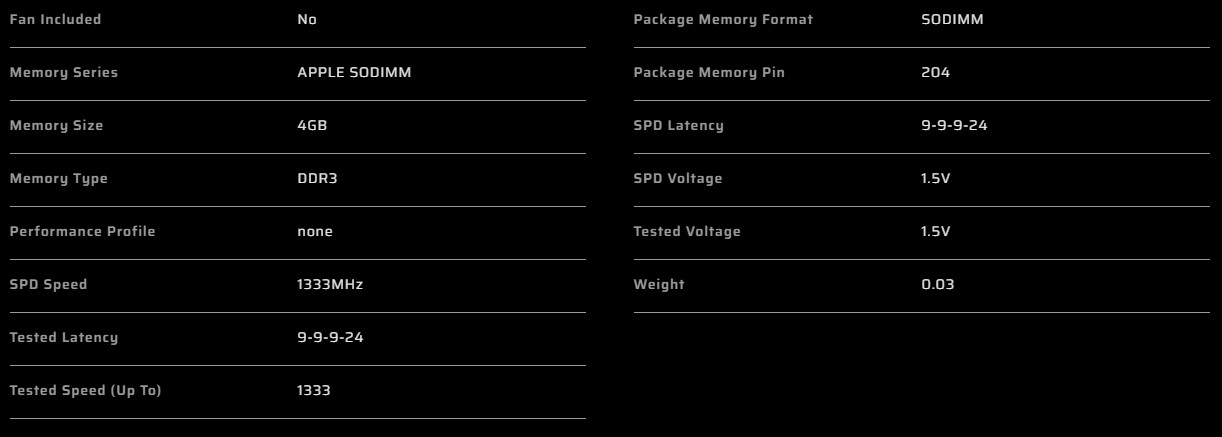Click the Performance Profile label

(82, 232)
